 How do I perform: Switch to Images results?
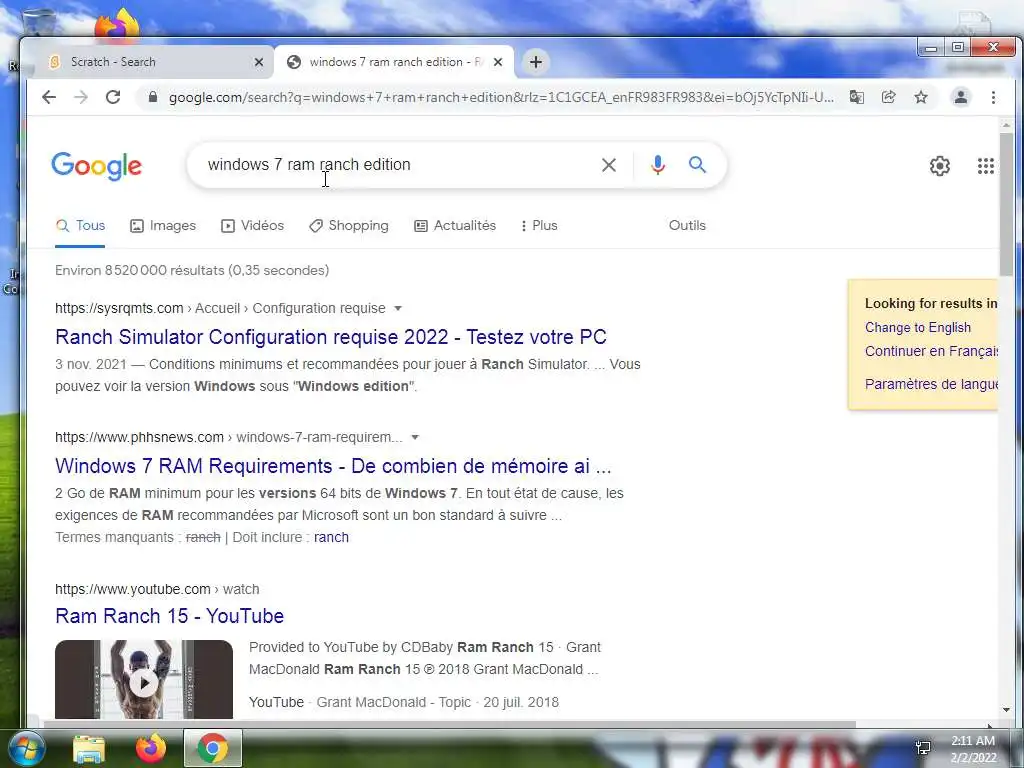coord(163,225)
